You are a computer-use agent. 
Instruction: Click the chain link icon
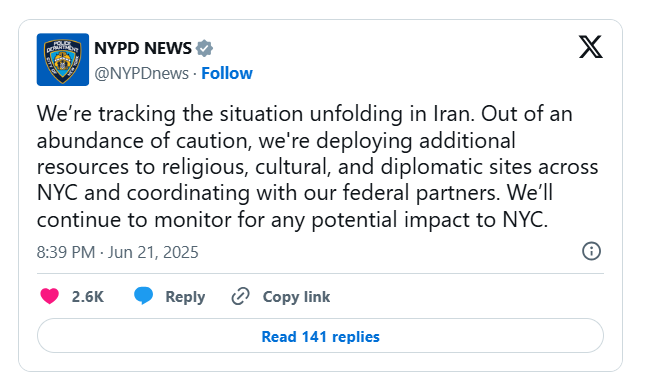pyautogui.click(x=241, y=296)
